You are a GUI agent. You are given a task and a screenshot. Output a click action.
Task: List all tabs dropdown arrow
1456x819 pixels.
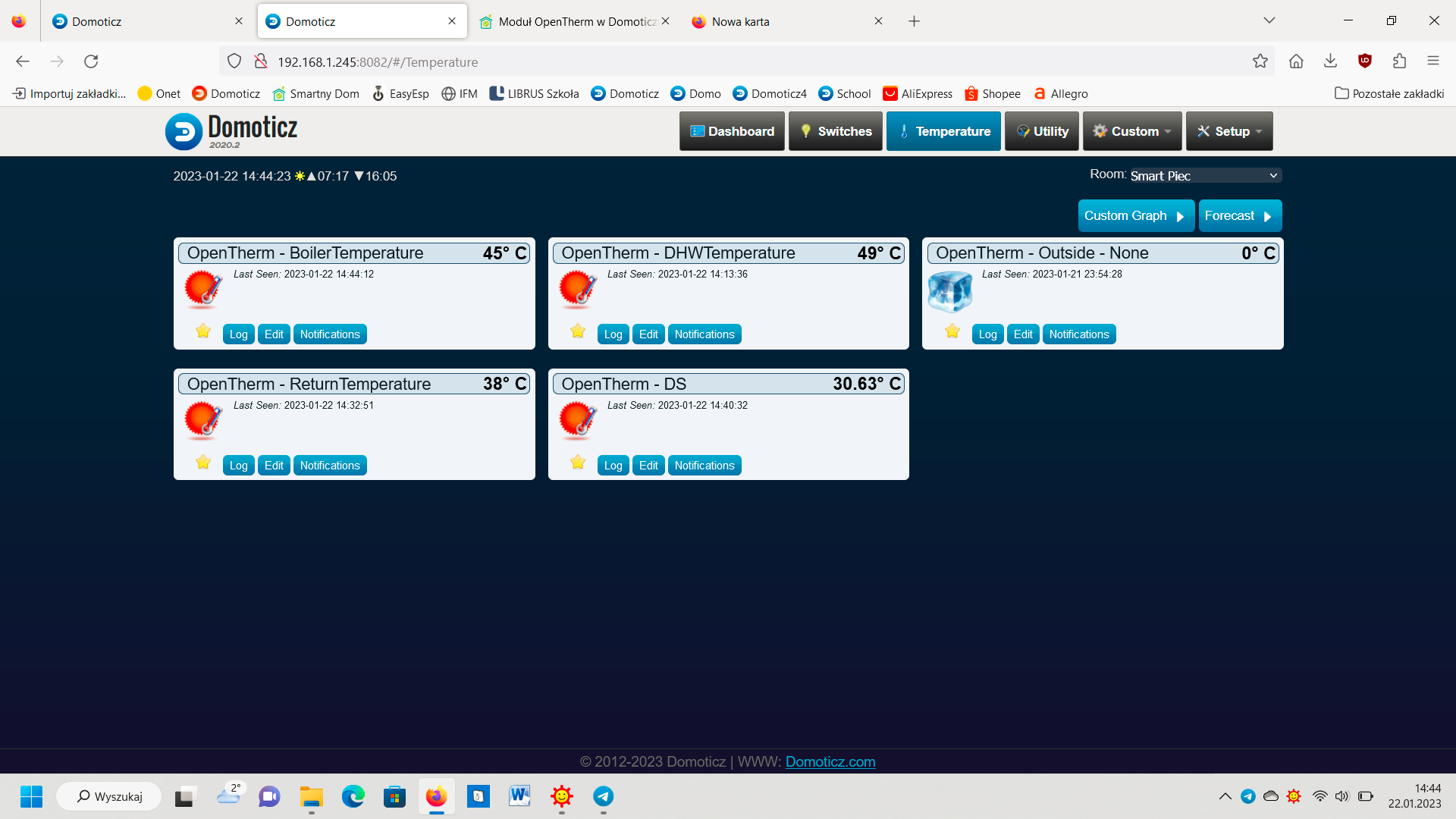coord(1269,20)
